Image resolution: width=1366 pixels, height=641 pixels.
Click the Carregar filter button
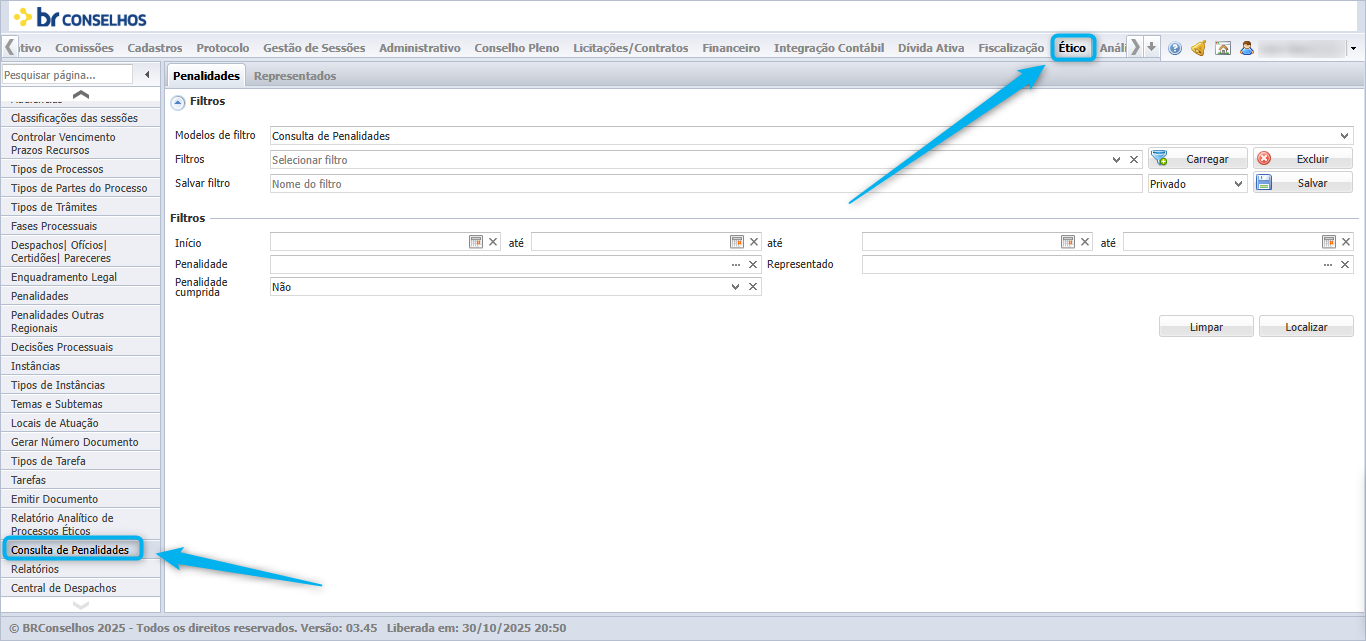pyautogui.click(x=1197, y=159)
